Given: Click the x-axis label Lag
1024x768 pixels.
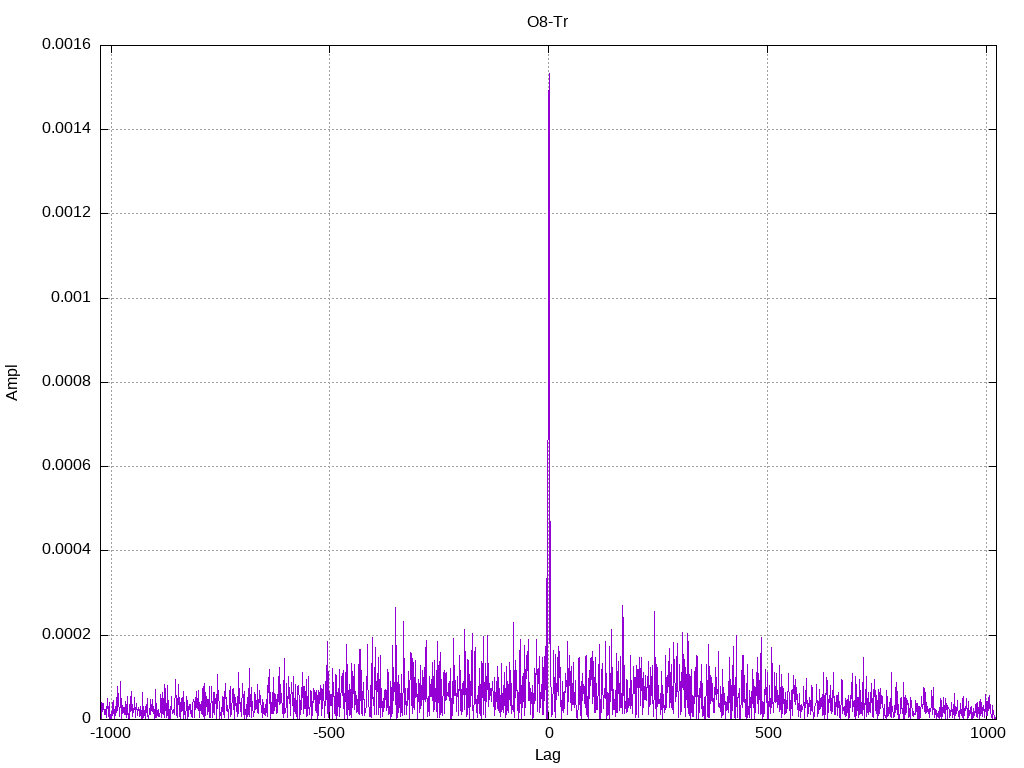Looking at the screenshot, I should pos(547,755).
